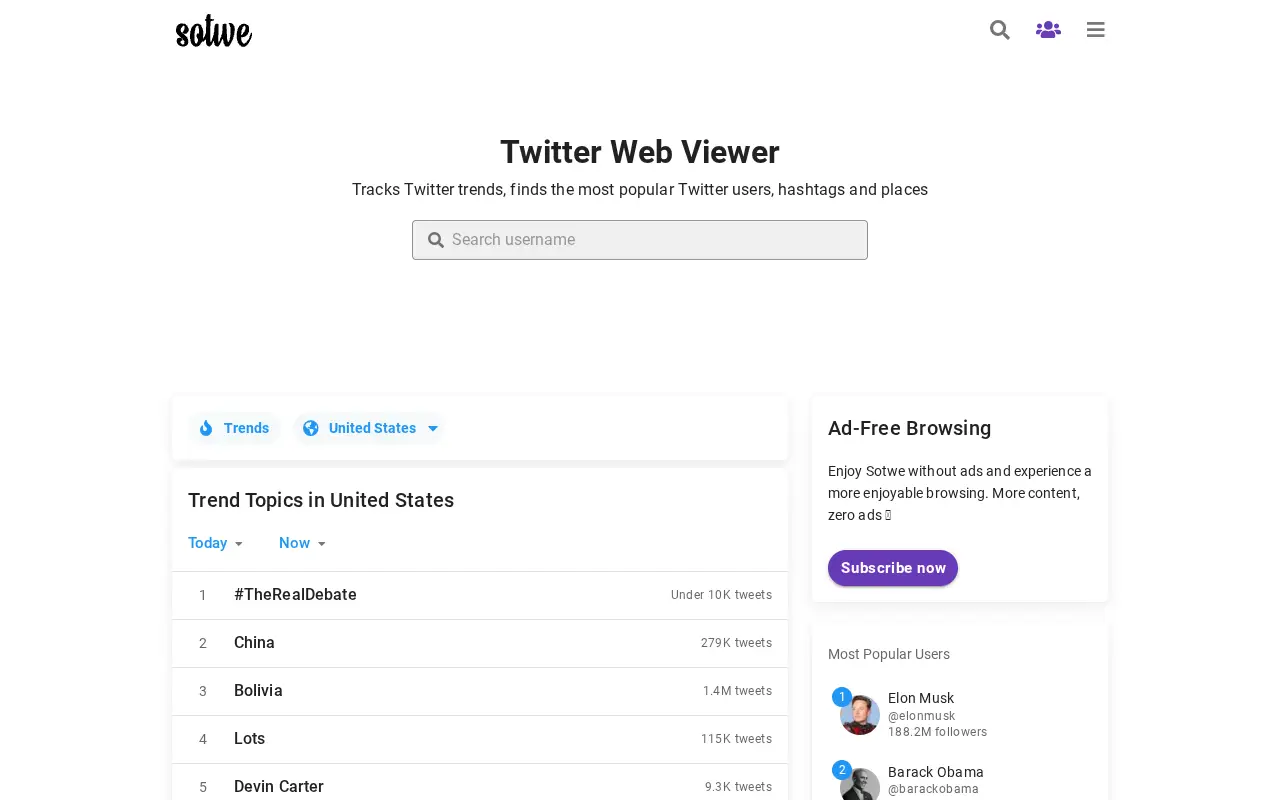This screenshot has width=1280, height=800.
Task: Click the globe icon beside United States
Action: [311, 428]
